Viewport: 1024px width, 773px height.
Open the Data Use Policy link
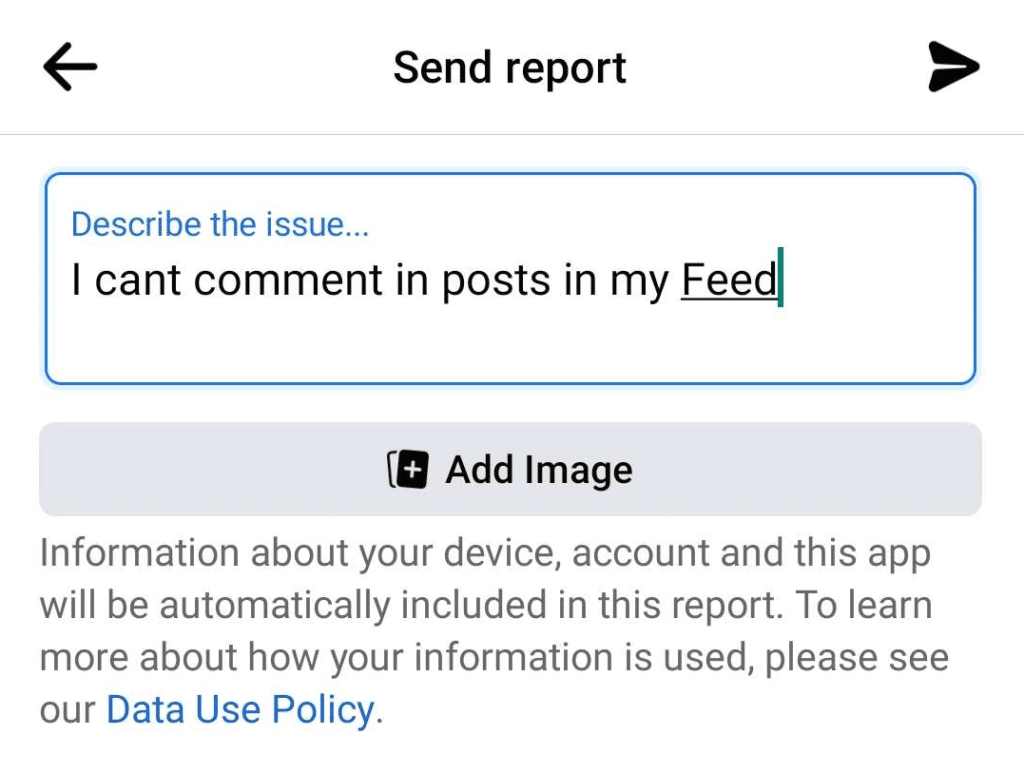(240, 710)
